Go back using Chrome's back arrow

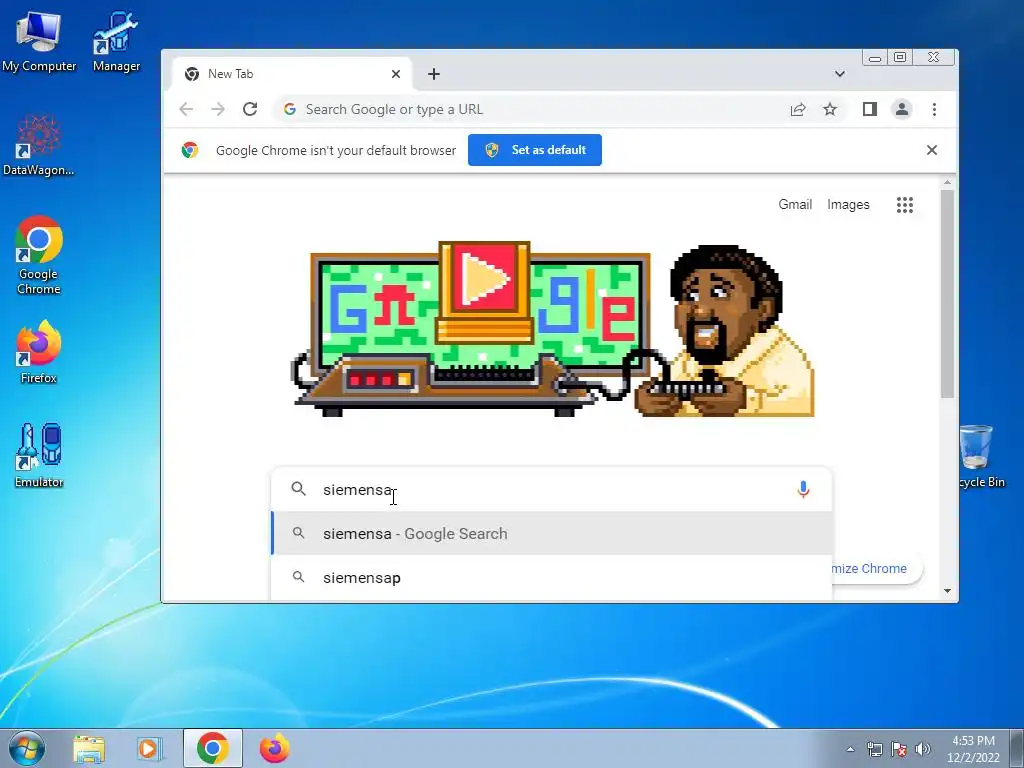click(186, 109)
